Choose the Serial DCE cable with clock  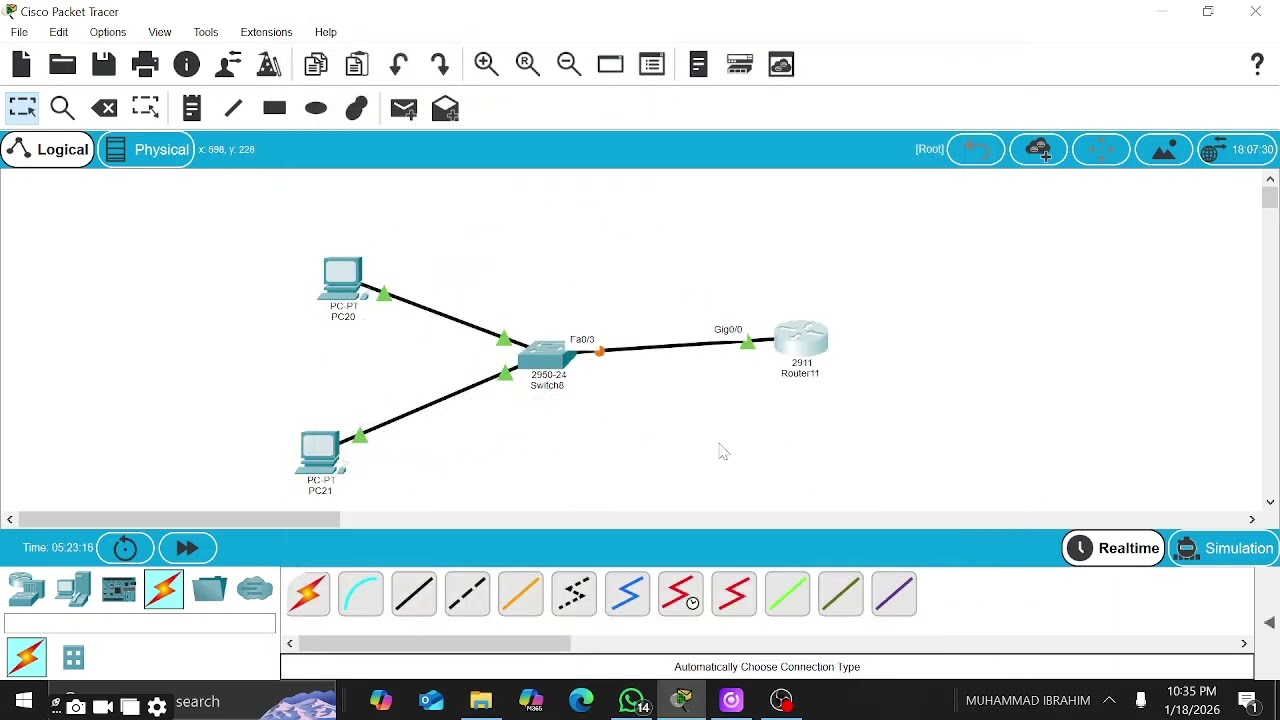tap(681, 594)
